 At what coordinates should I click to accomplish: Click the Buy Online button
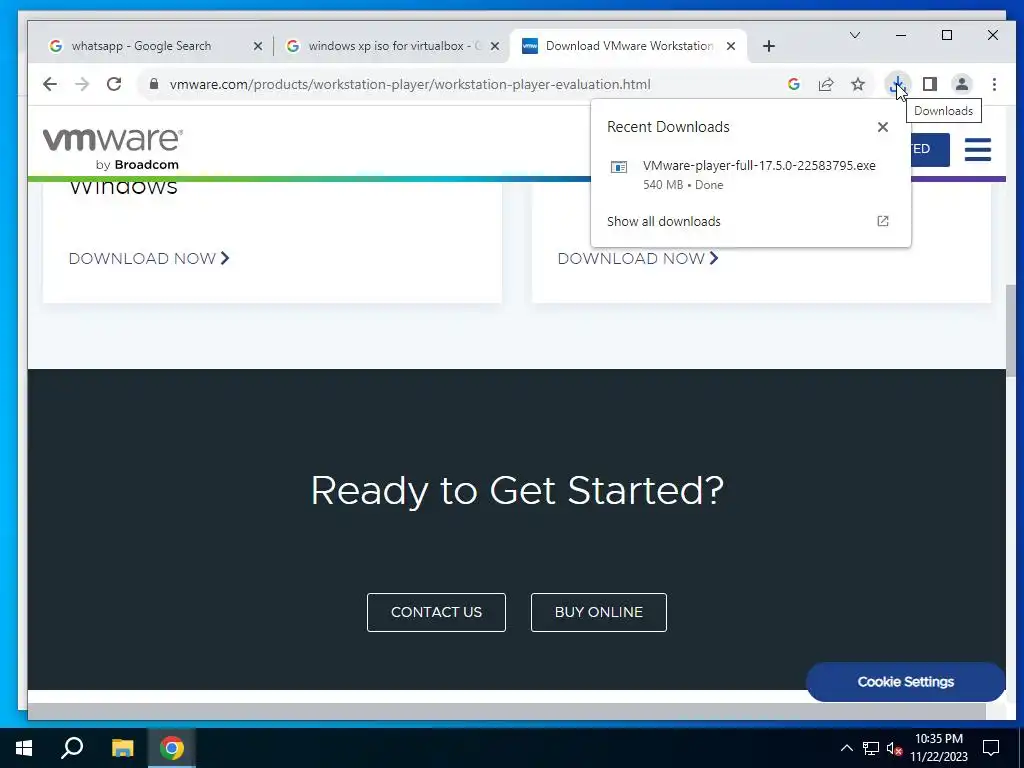pos(599,613)
